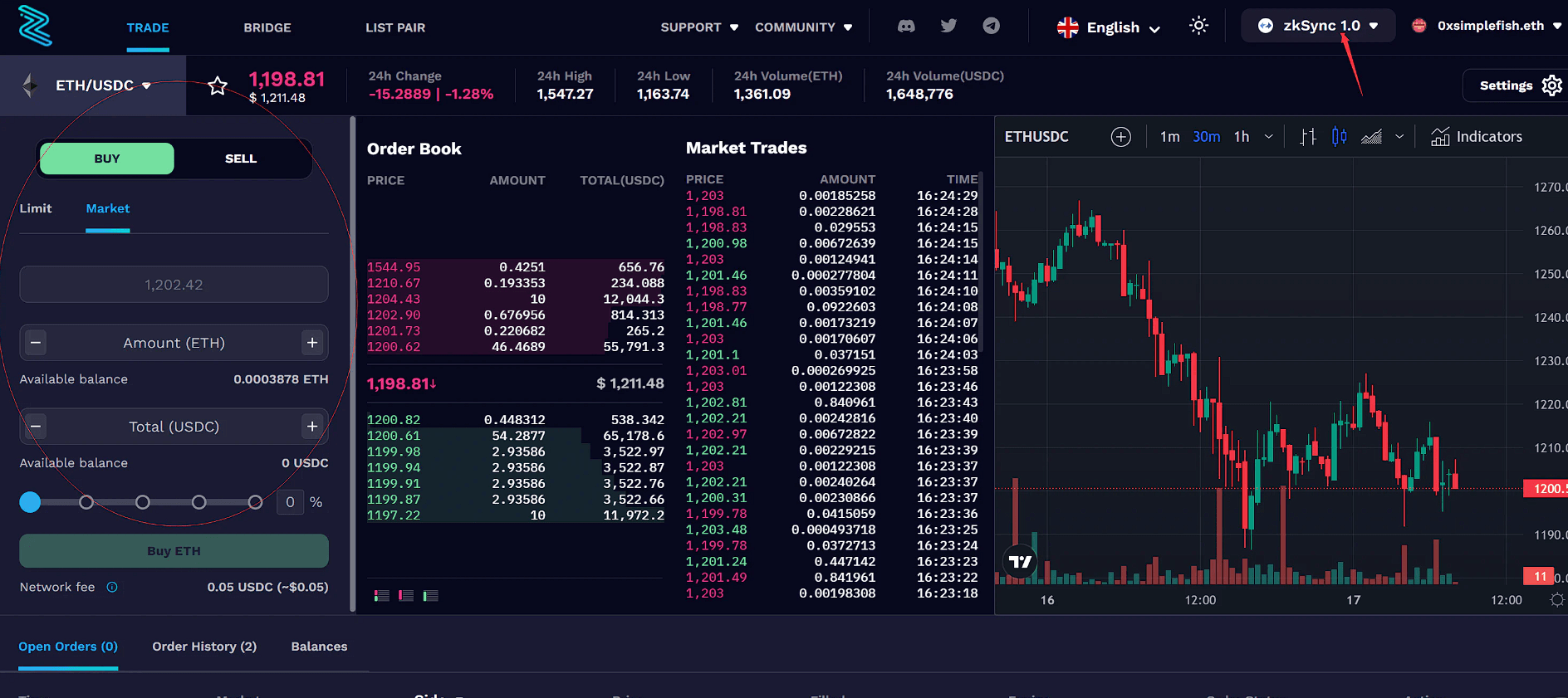Favorite ETH/USDC with the star icon
This screenshot has width=1568, height=698.
(x=218, y=85)
